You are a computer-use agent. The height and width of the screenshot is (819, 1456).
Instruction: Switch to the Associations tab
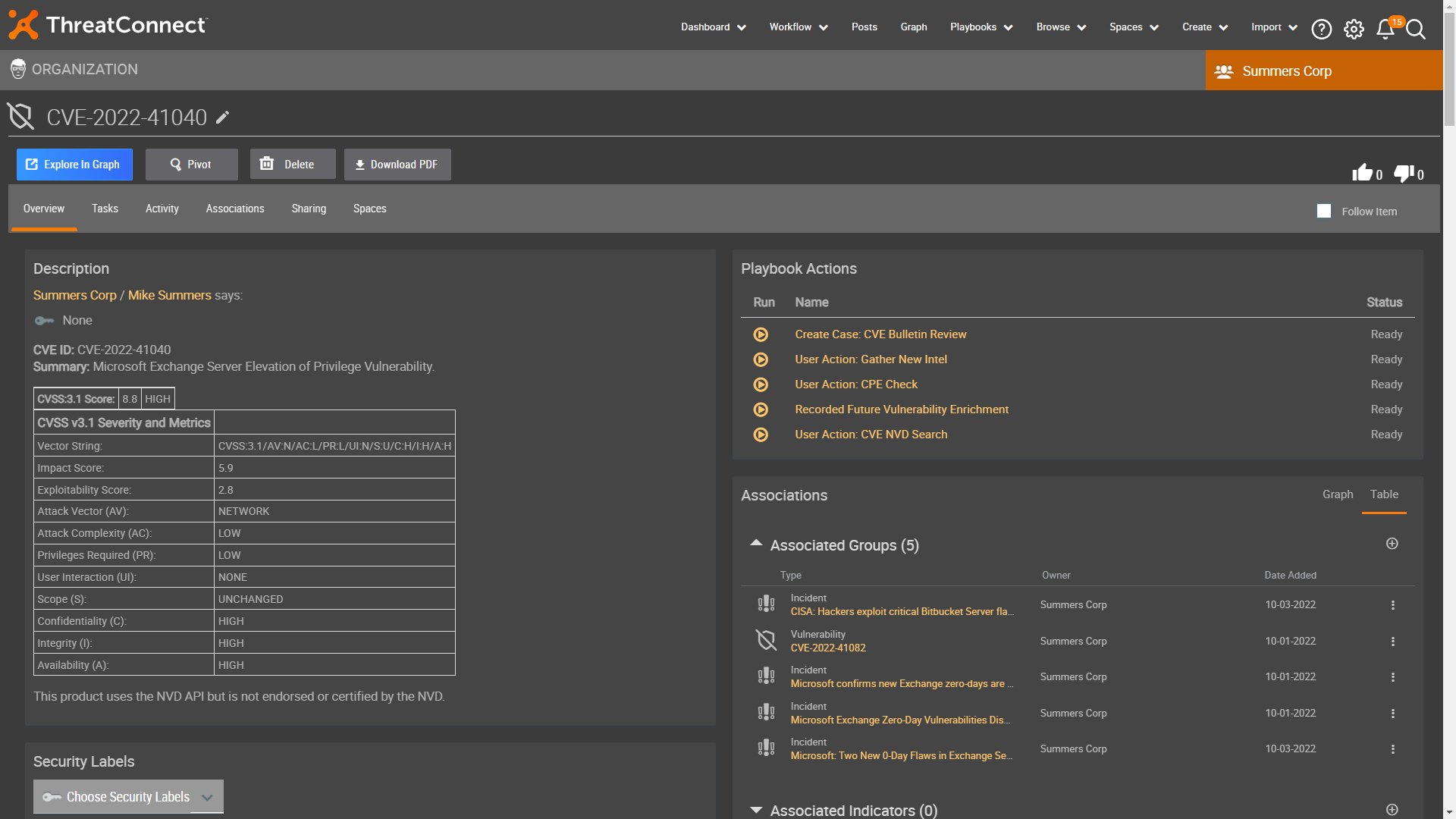point(235,209)
